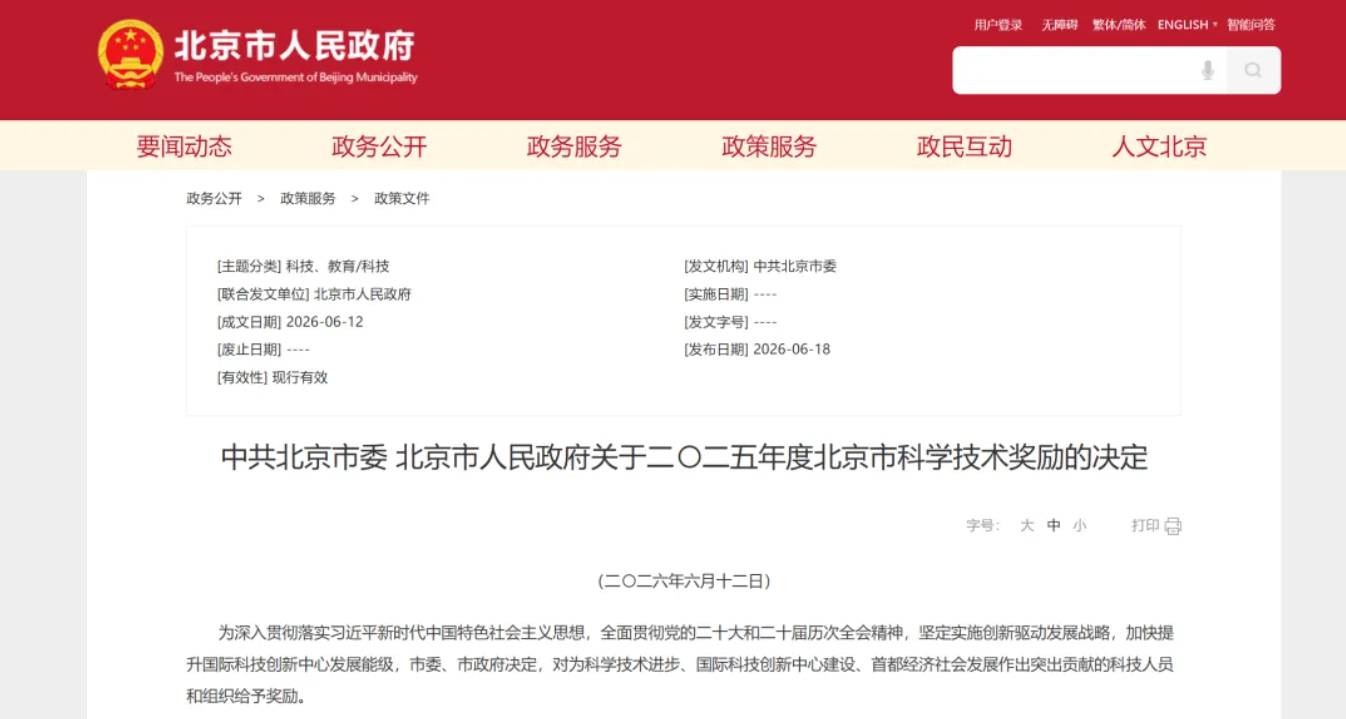Viewport: 1346px width, 719px height.
Task: Open the 政策服务 navigation menu
Action: click(x=769, y=147)
